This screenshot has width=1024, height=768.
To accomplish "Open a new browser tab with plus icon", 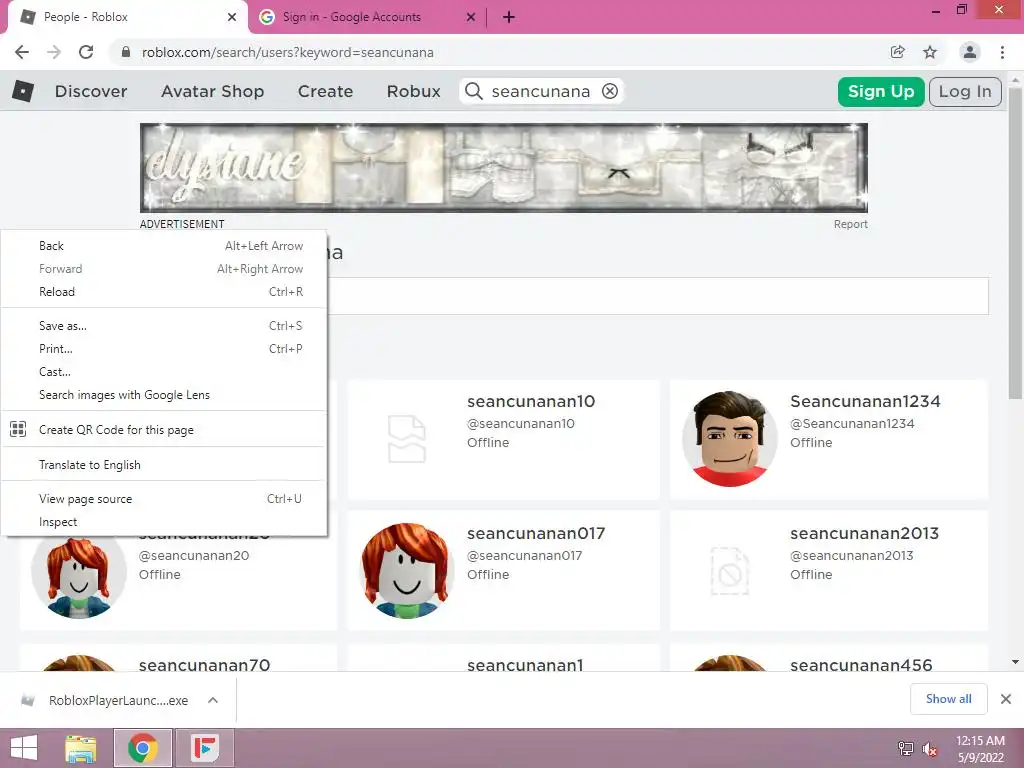I will (509, 17).
